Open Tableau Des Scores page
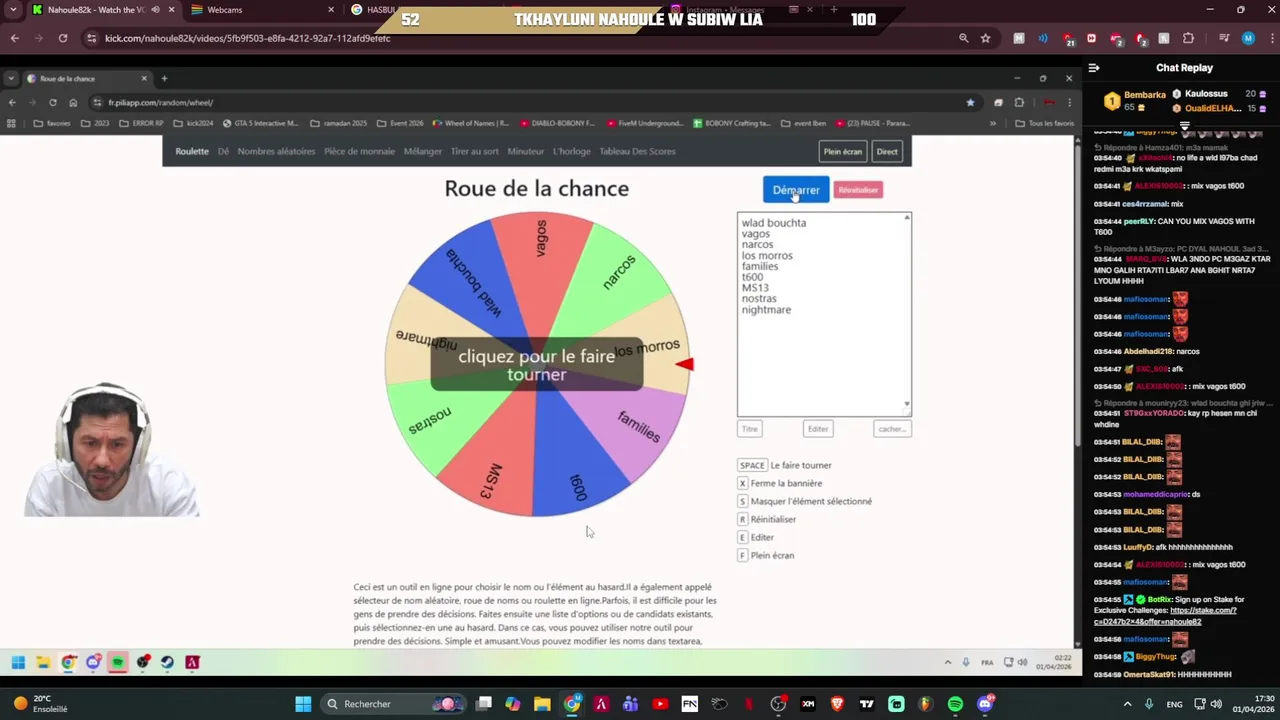1280x720 pixels. pyautogui.click(x=637, y=152)
